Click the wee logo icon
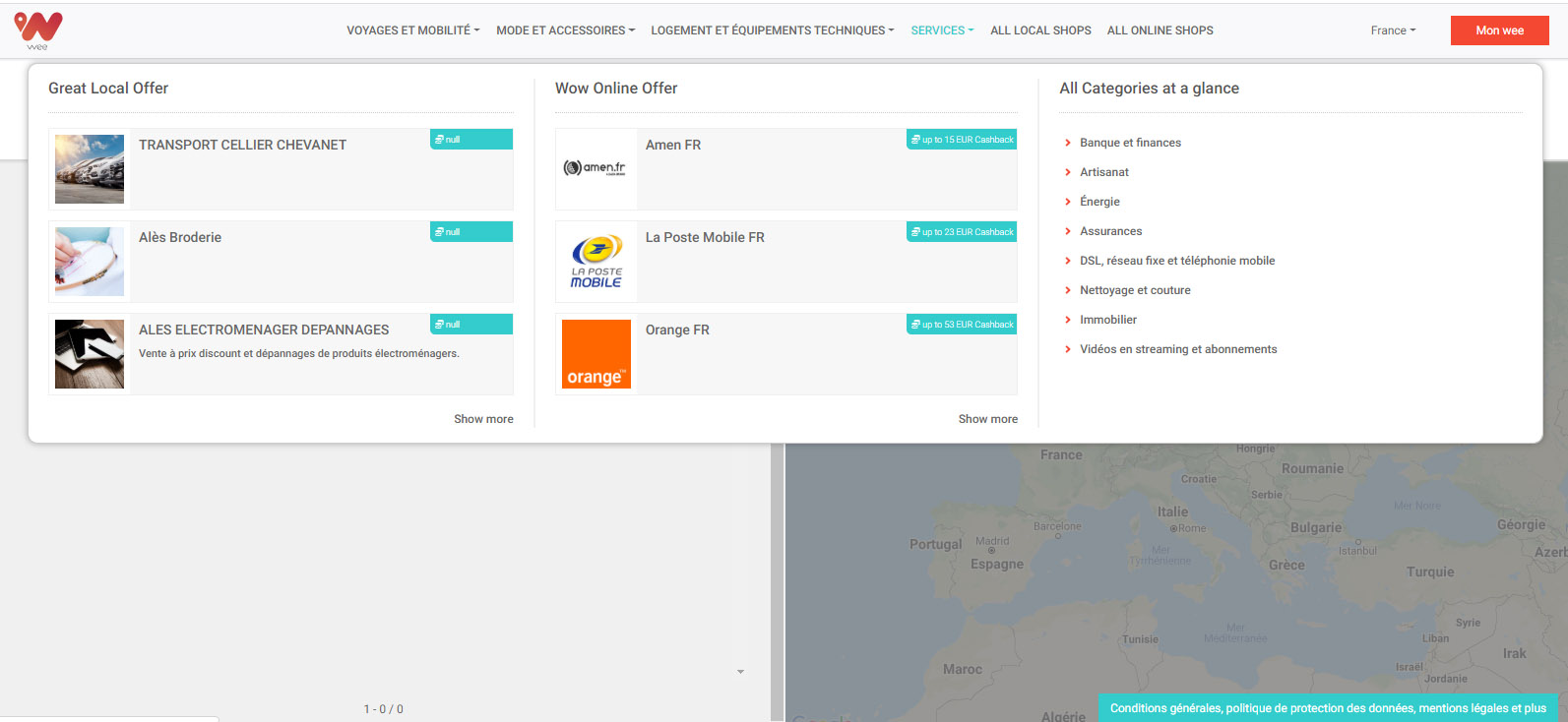1568x722 pixels. point(38,30)
